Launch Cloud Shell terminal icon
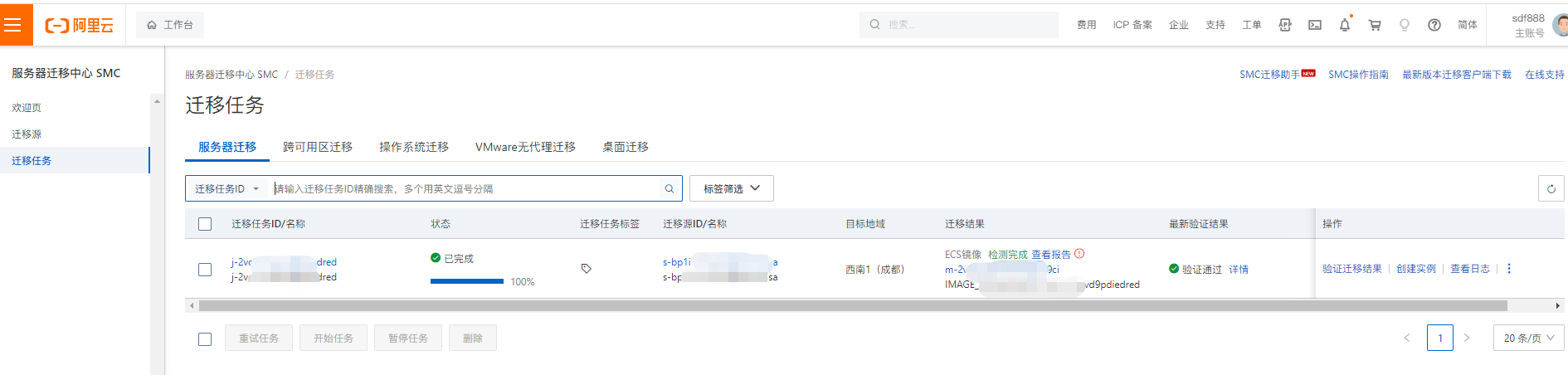This screenshot has width=1568, height=375. pos(1315,25)
